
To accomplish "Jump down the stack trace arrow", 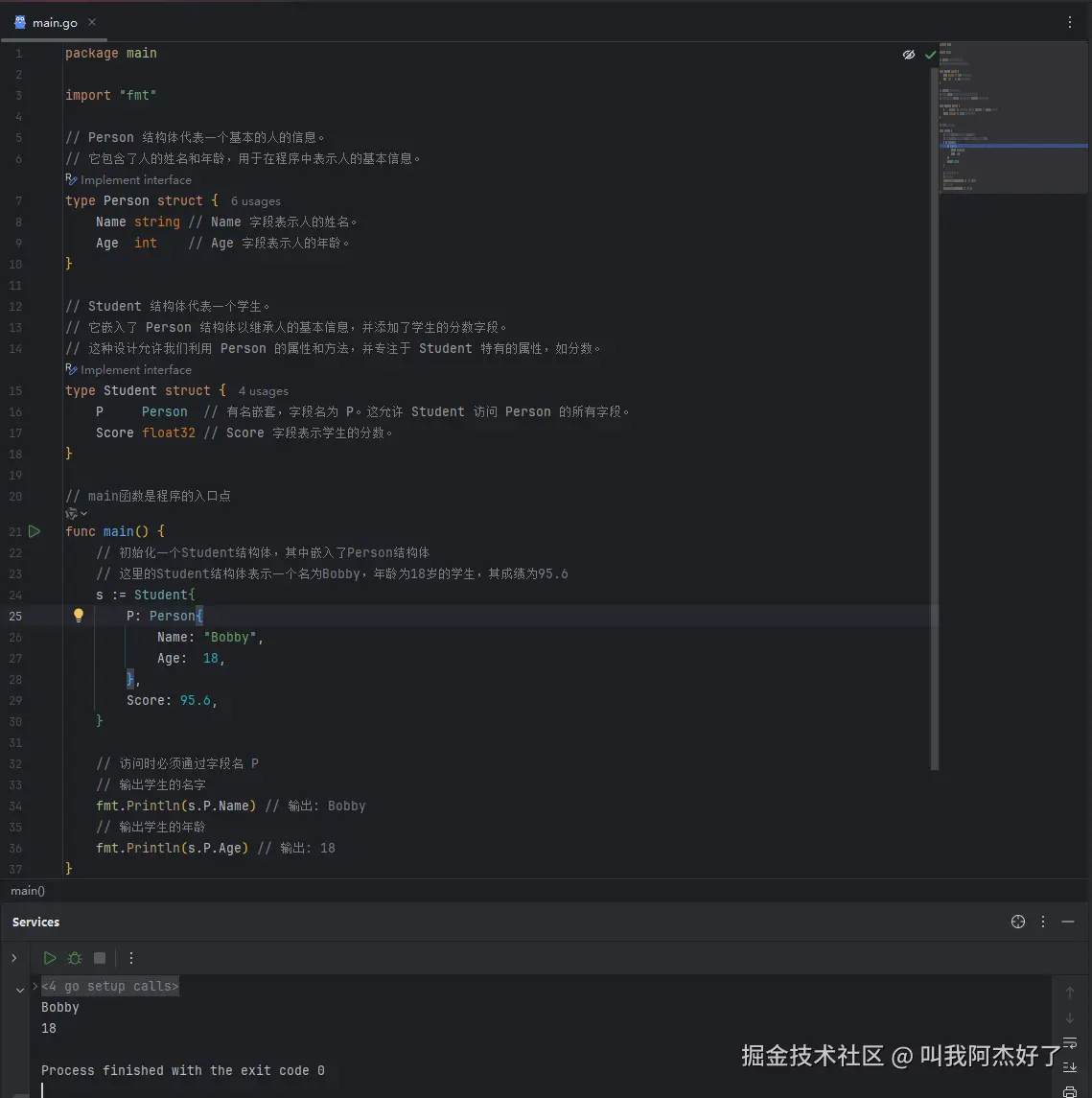I will 1070,1017.
